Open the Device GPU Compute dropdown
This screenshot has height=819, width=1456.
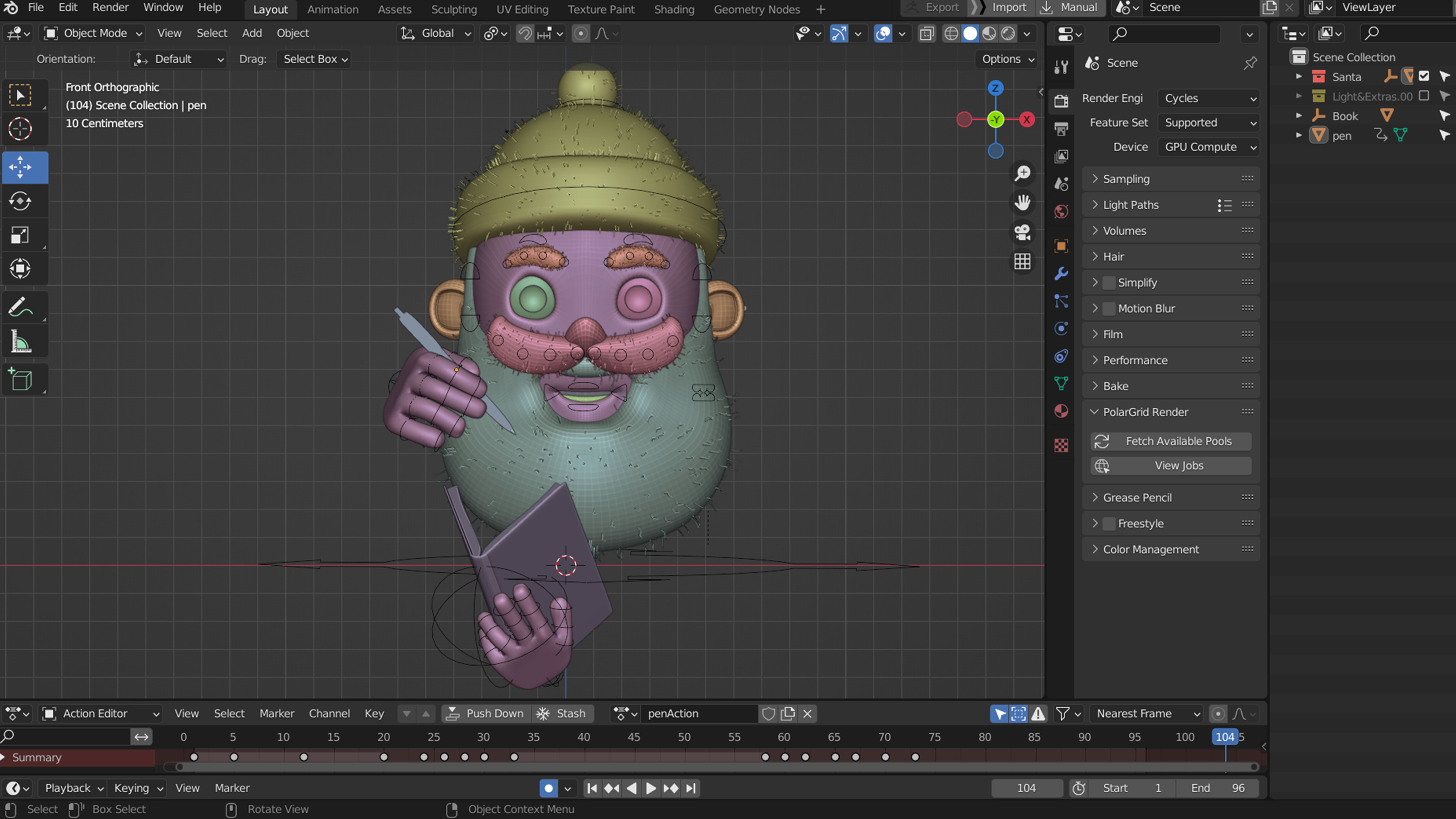click(1208, 147)
